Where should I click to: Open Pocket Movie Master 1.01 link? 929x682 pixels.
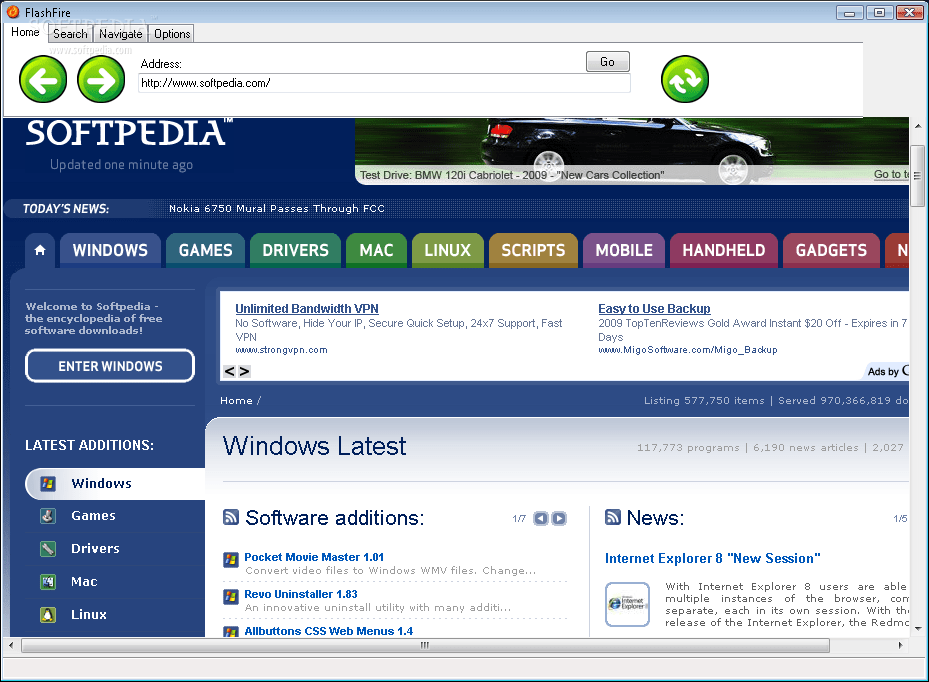pos(314,557)
